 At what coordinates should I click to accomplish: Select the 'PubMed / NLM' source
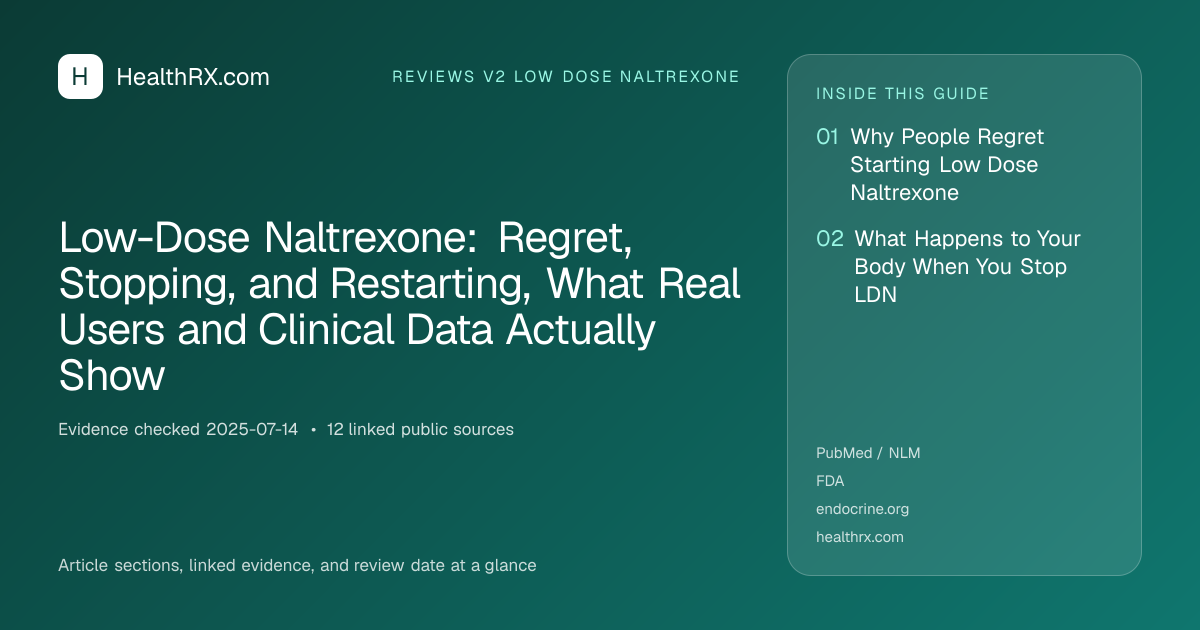tap(868, 453)
